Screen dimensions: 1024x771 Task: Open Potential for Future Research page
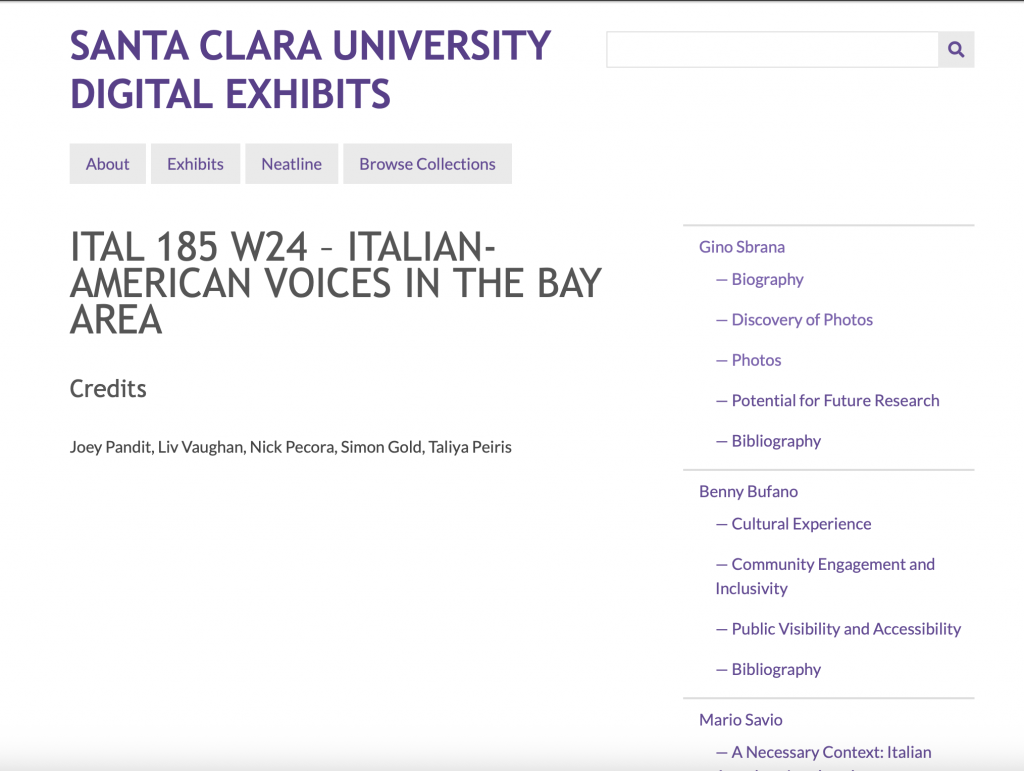(827, 401)
